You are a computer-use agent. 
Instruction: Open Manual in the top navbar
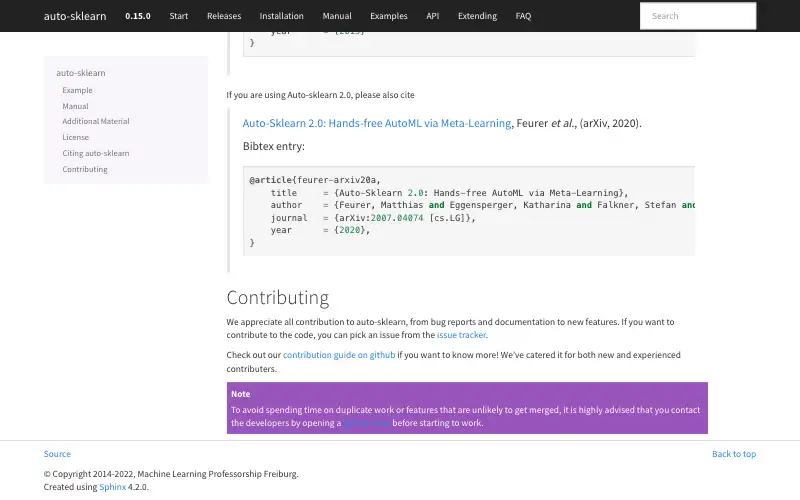click(x=337, y=16)
